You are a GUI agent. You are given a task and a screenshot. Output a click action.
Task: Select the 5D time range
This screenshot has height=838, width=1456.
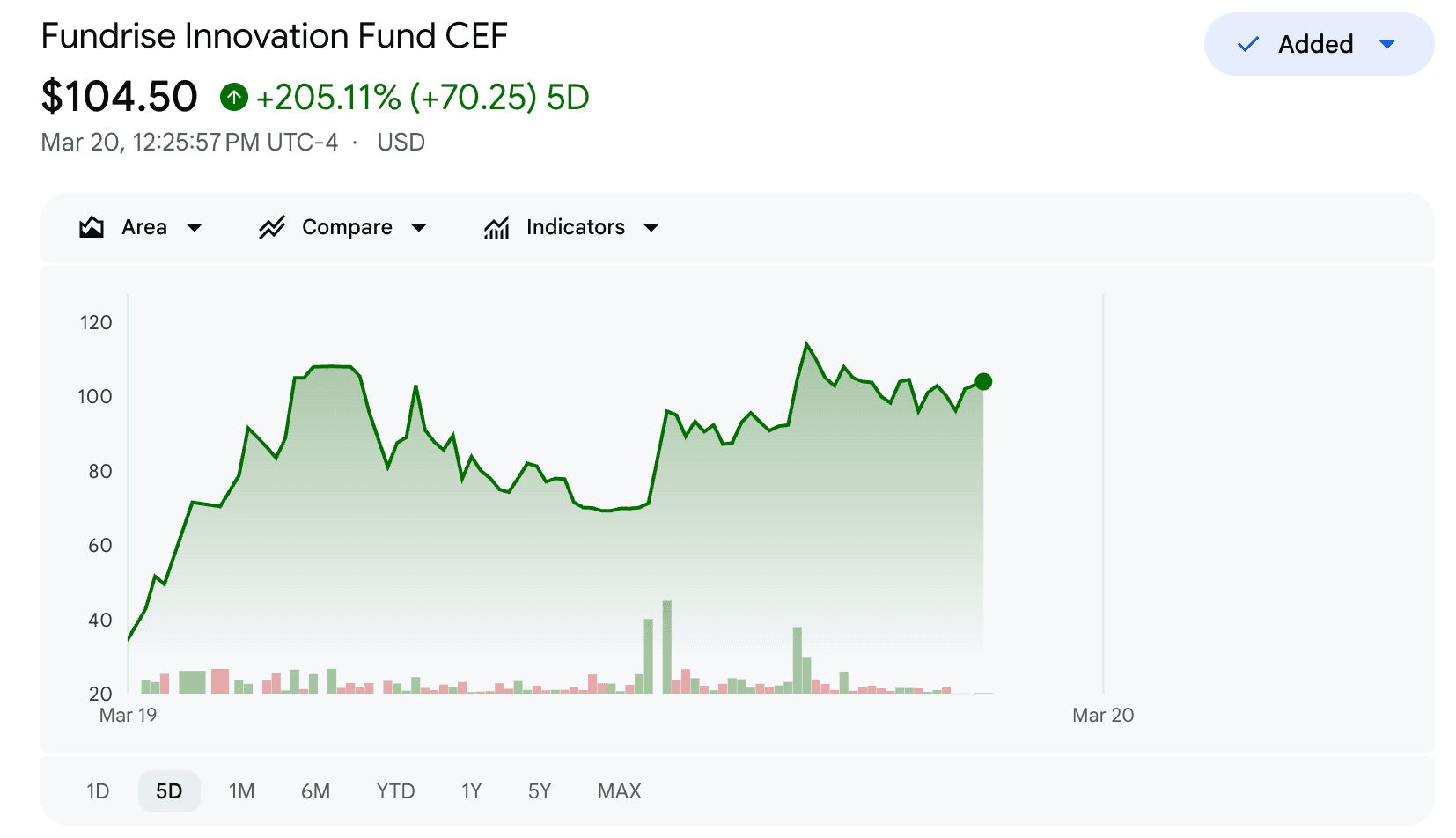tap(169, 791)
